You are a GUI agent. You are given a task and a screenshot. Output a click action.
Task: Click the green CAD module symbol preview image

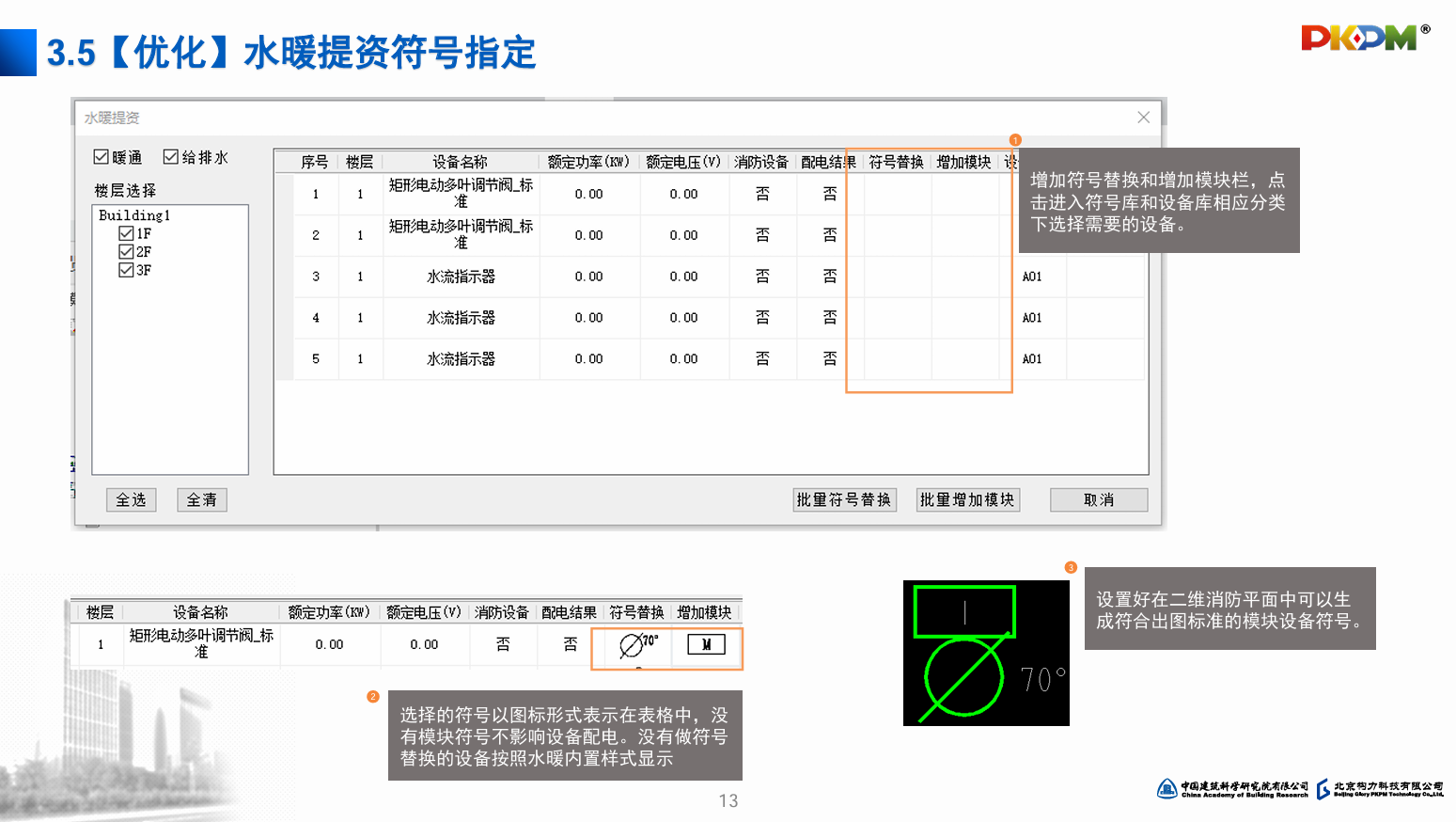click(986, 653)
